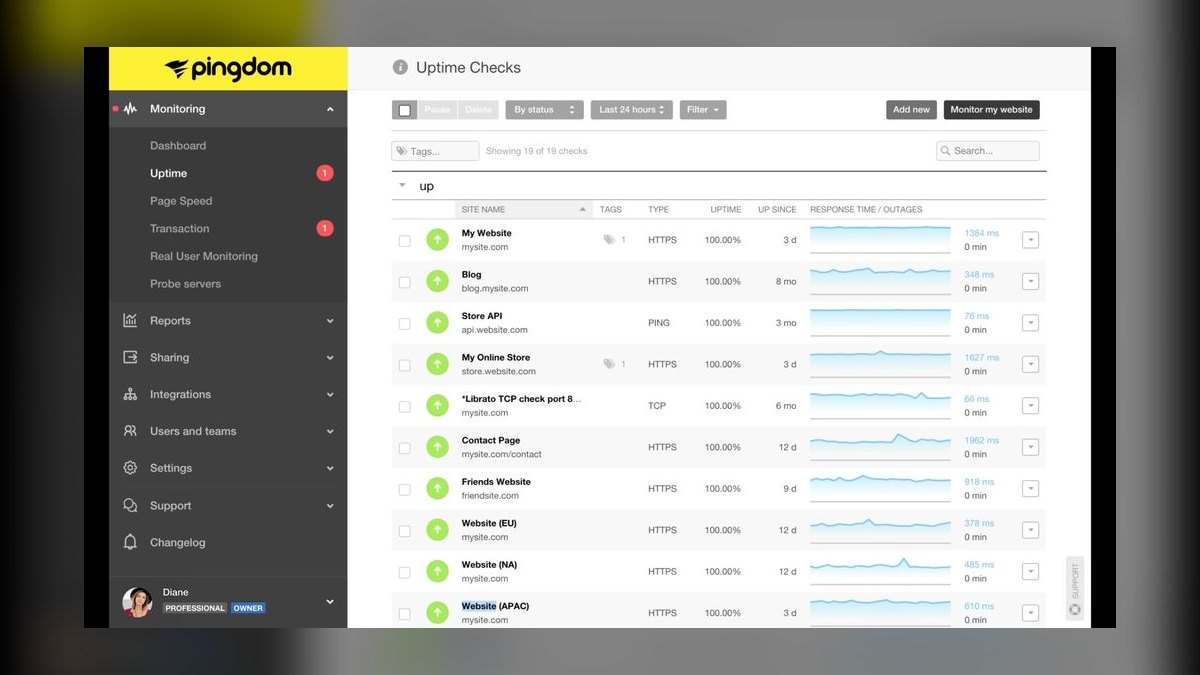Click the green status icon for Store API

click(437, 323)
